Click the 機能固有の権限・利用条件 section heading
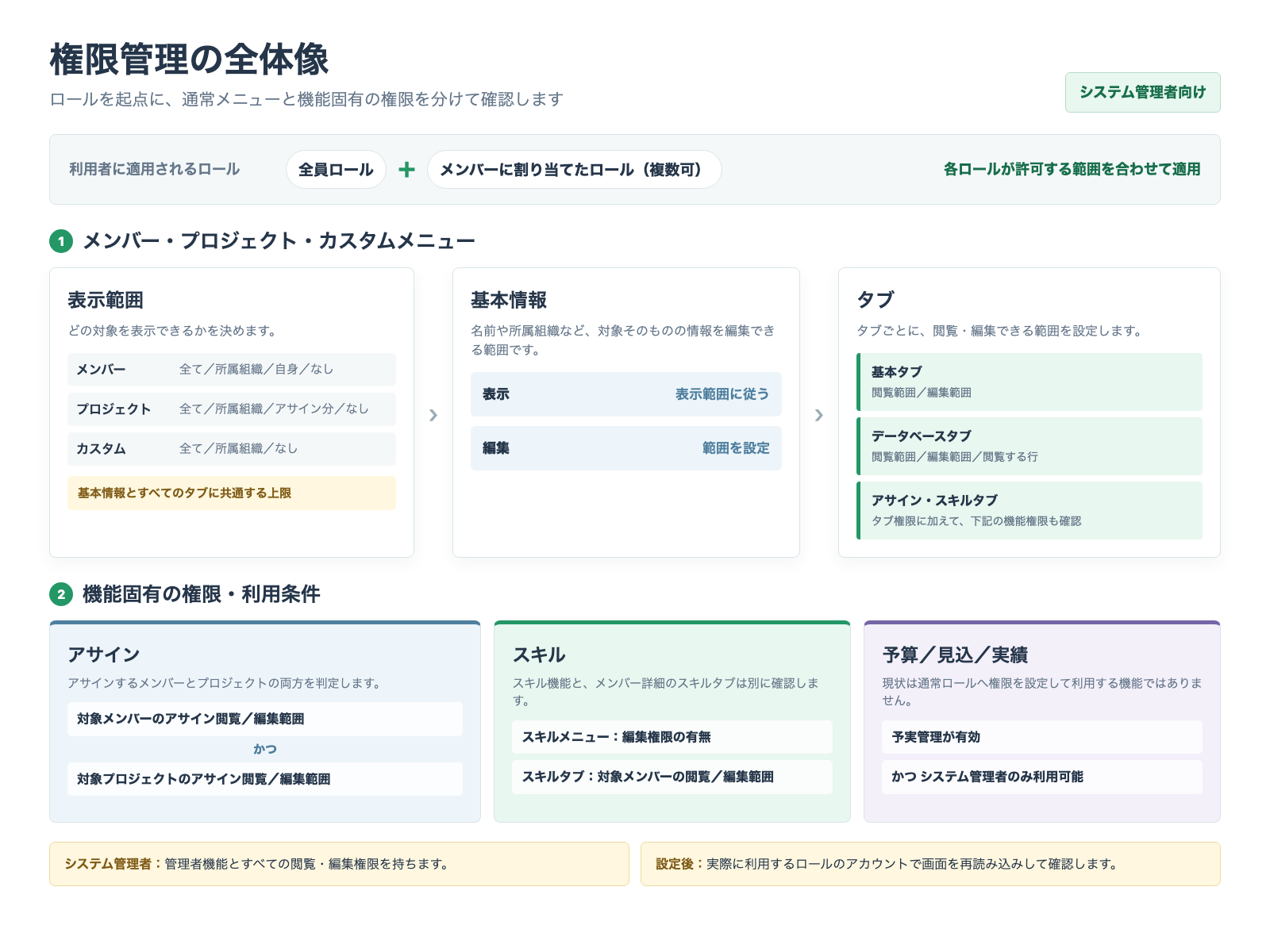 coord(201,594)
